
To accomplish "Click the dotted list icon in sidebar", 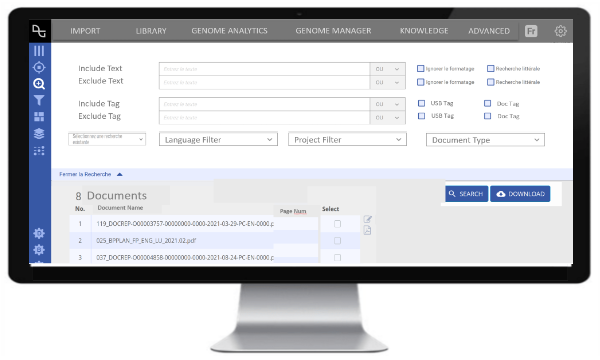I will tap(39, 151).
